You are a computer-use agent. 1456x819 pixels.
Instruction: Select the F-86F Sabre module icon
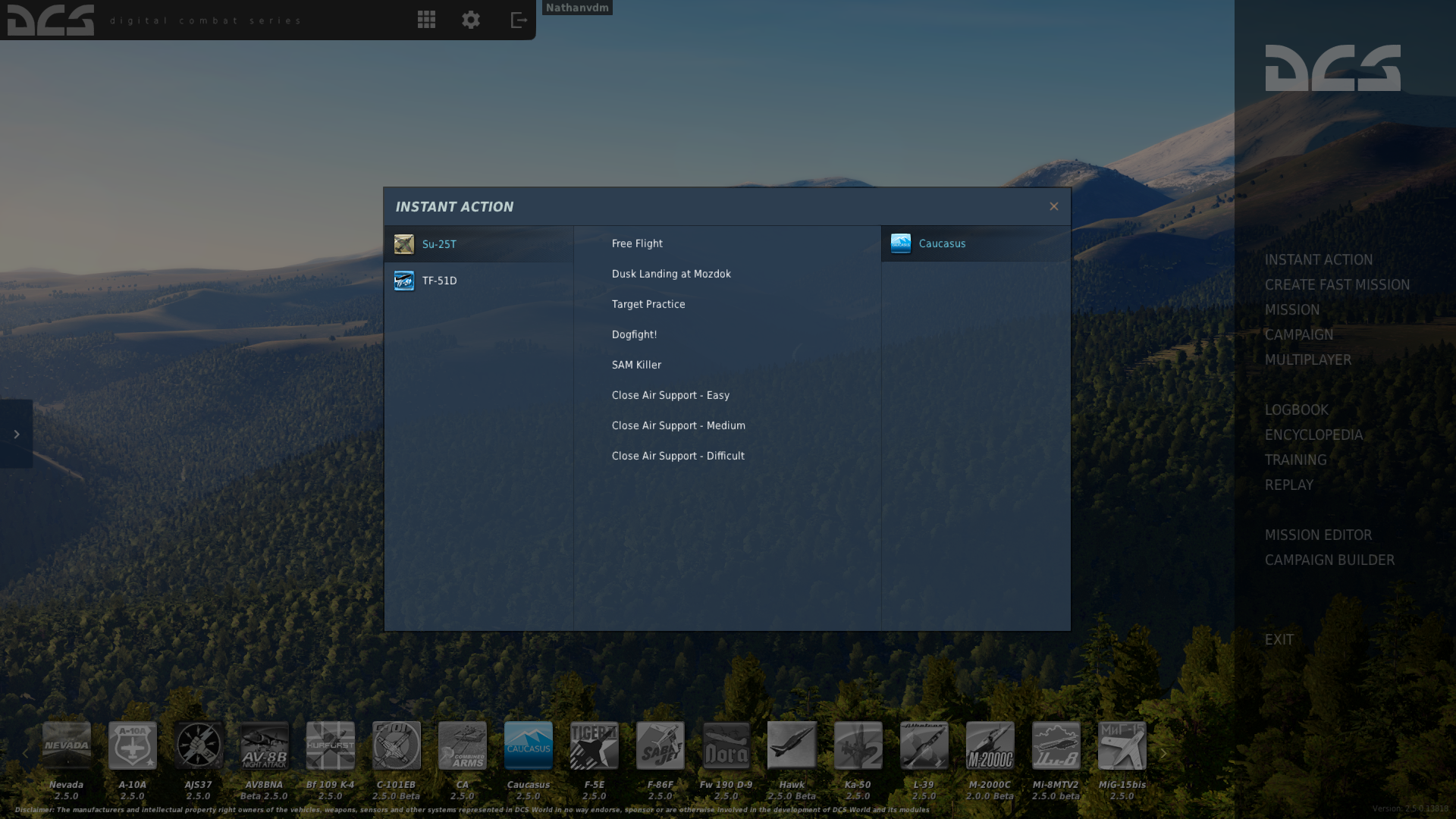[661, 745]
